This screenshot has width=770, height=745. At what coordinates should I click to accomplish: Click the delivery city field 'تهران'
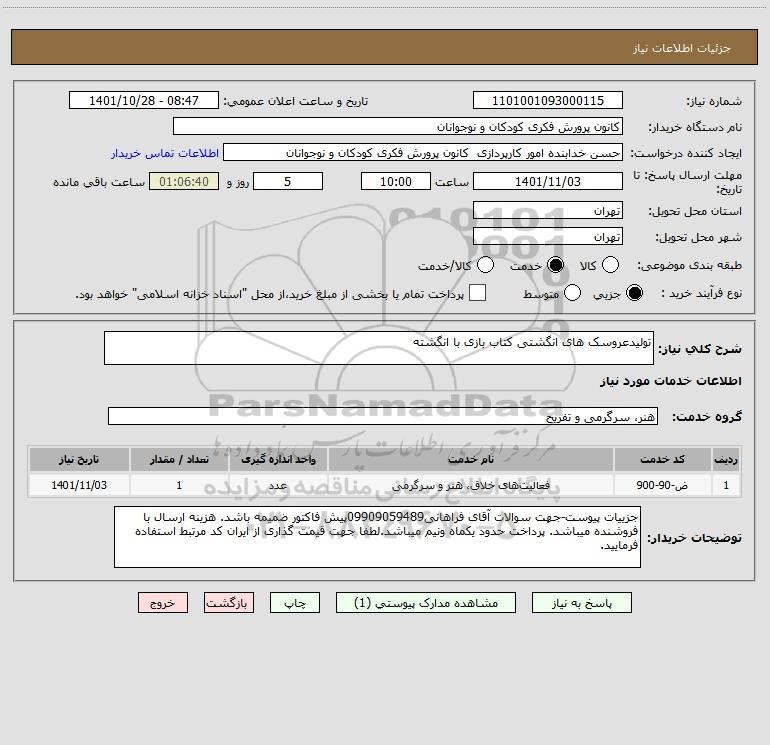548,236
